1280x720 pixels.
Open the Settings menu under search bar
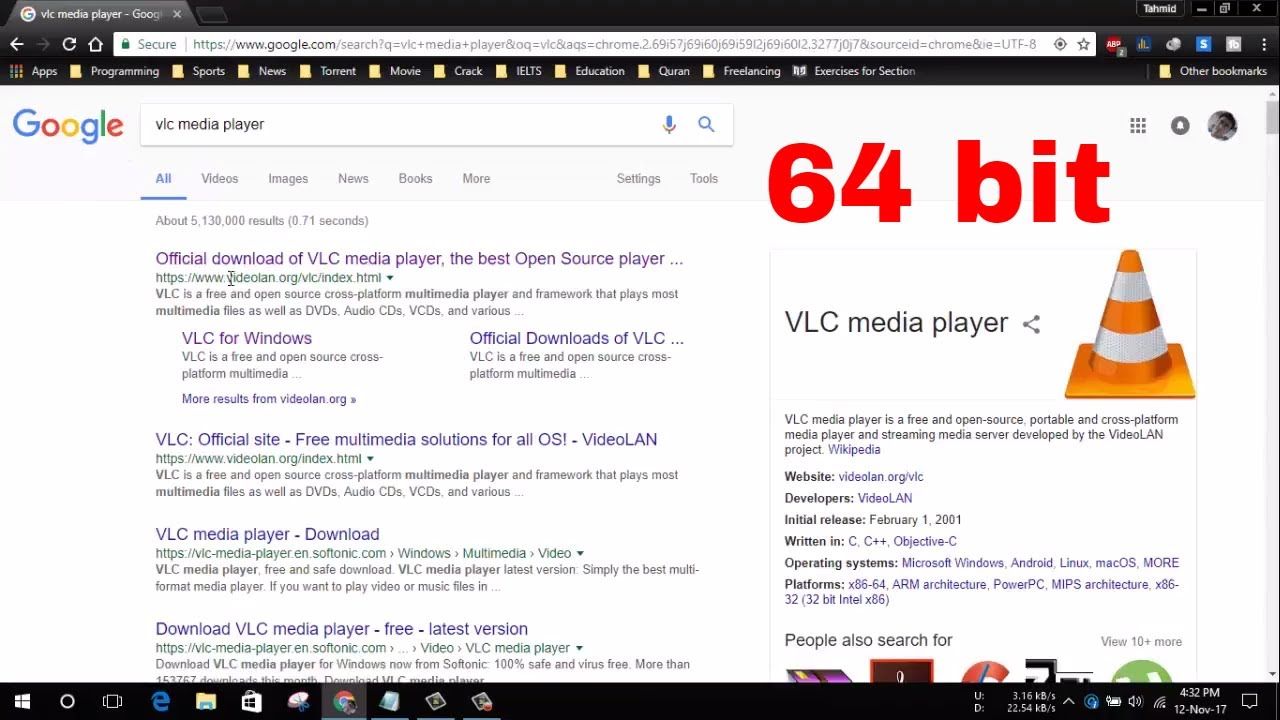[638, 178]
